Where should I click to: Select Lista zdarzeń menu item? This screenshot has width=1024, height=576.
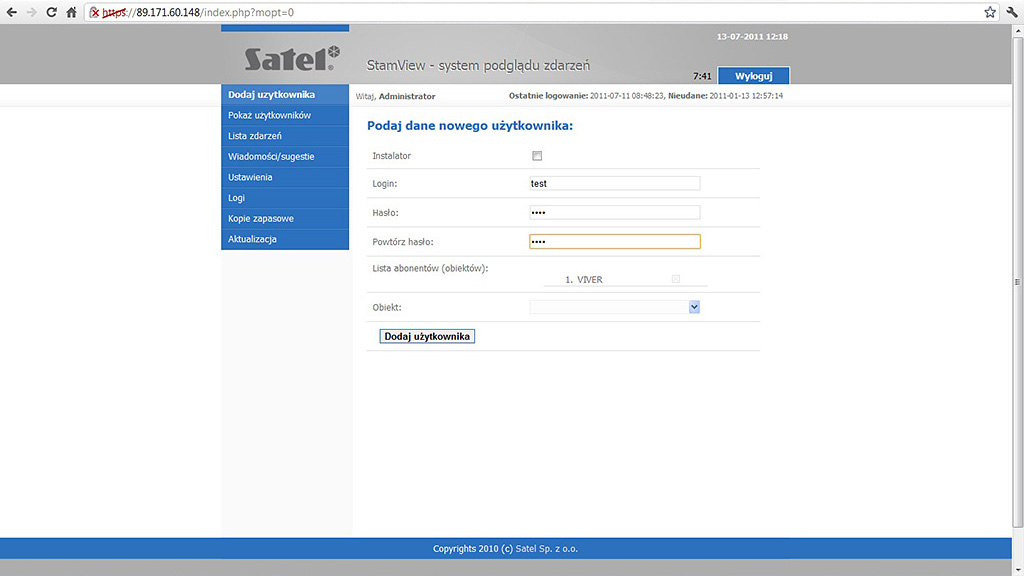click(255, 136)
